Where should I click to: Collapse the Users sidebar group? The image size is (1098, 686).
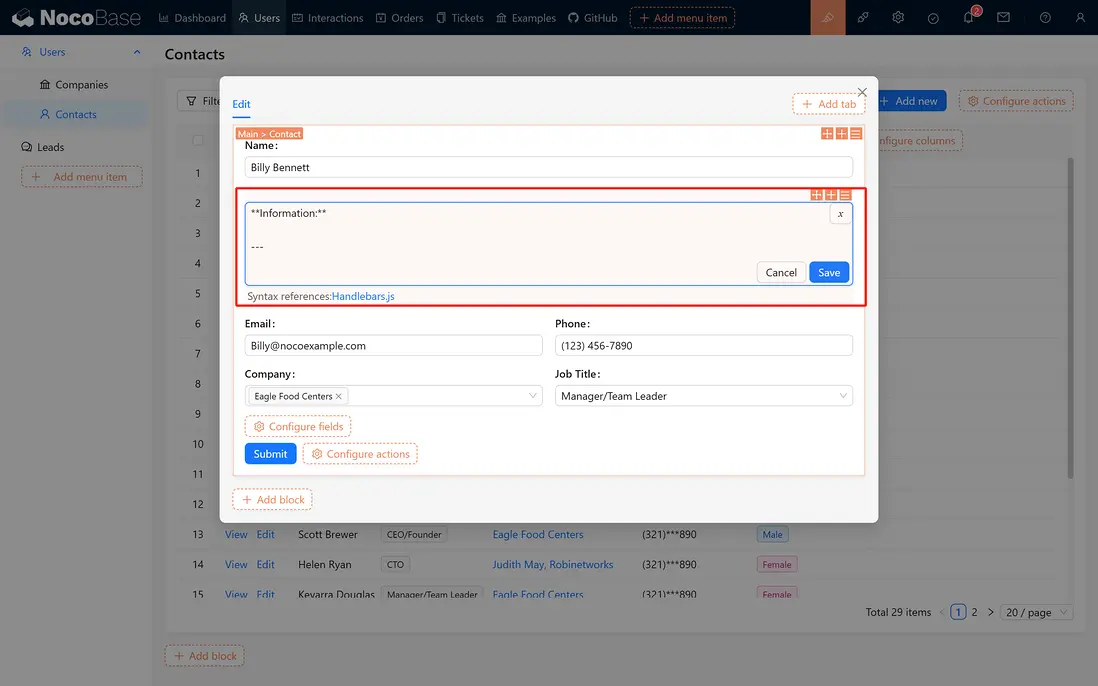point(137,52)
